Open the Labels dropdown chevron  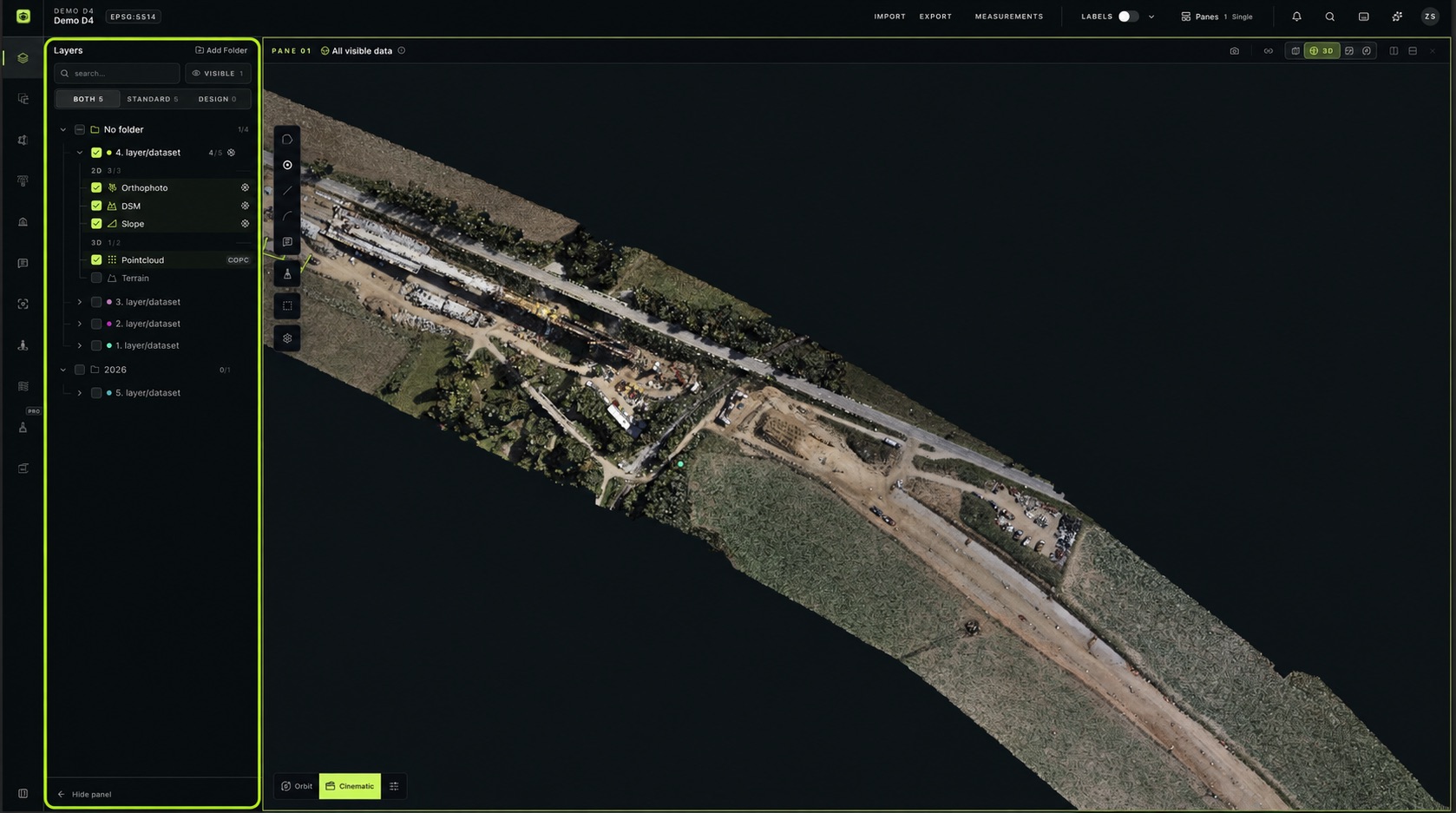click(1151, 16)
